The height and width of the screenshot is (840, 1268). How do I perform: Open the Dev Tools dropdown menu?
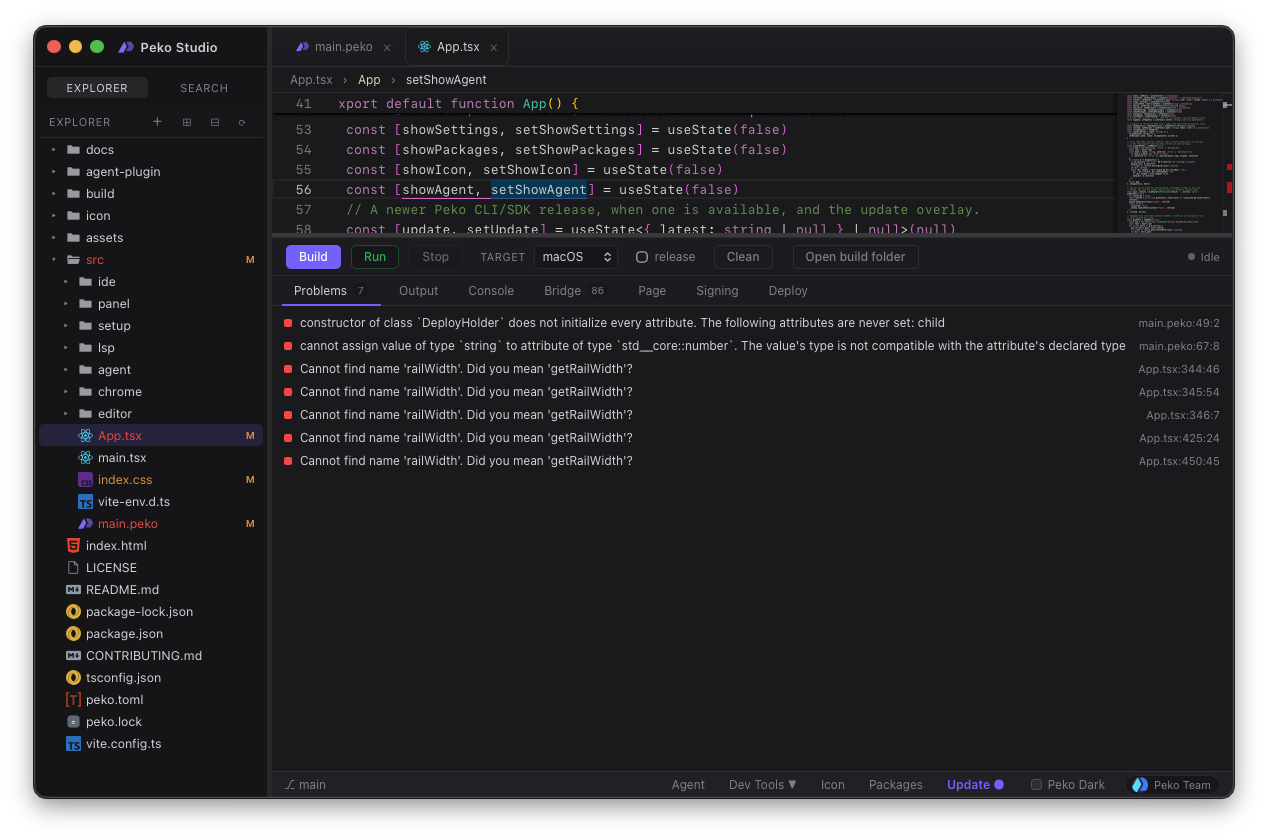(763, 785)
